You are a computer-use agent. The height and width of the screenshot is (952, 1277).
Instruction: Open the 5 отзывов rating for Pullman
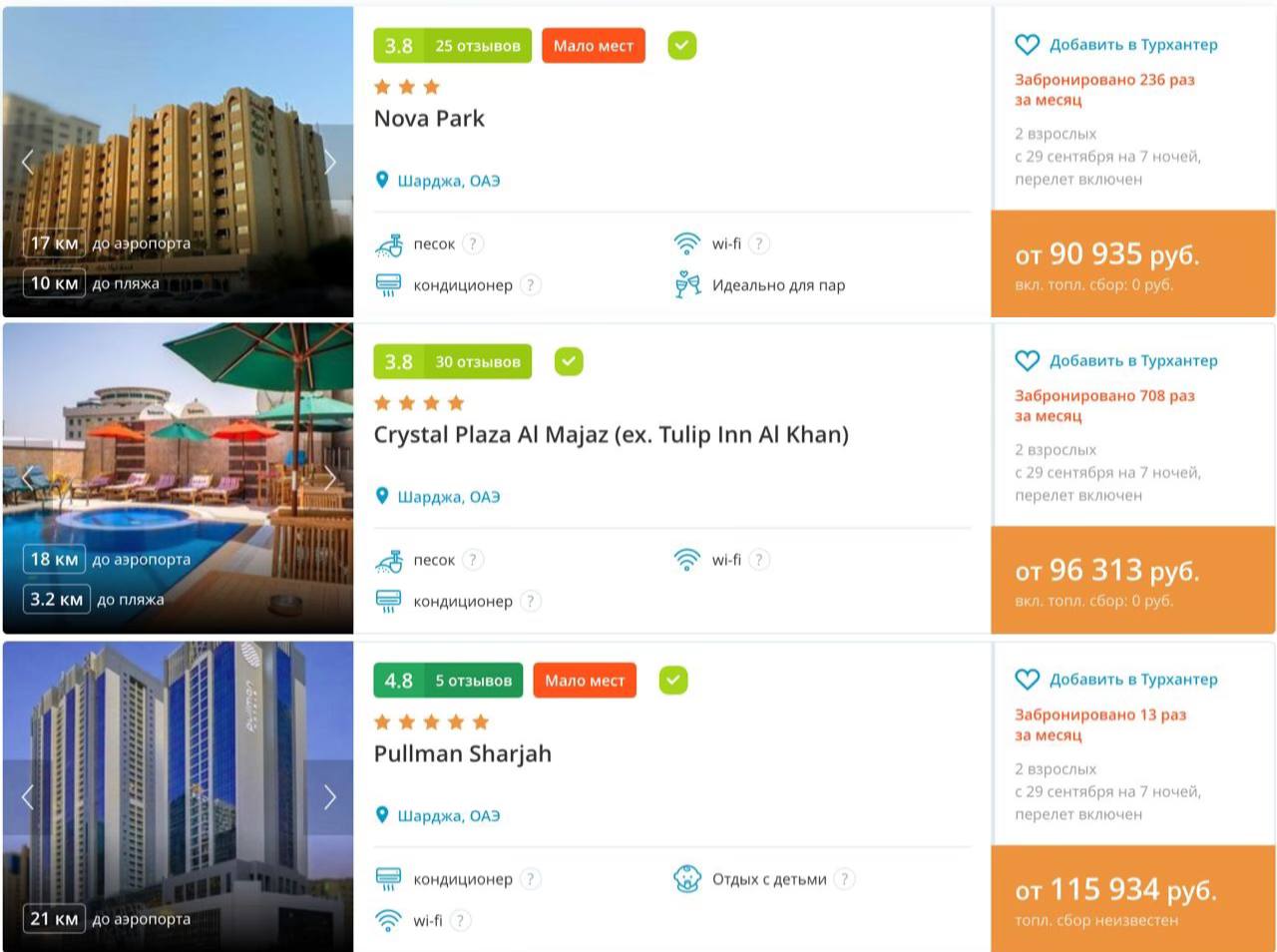click(x=448, y=681)
